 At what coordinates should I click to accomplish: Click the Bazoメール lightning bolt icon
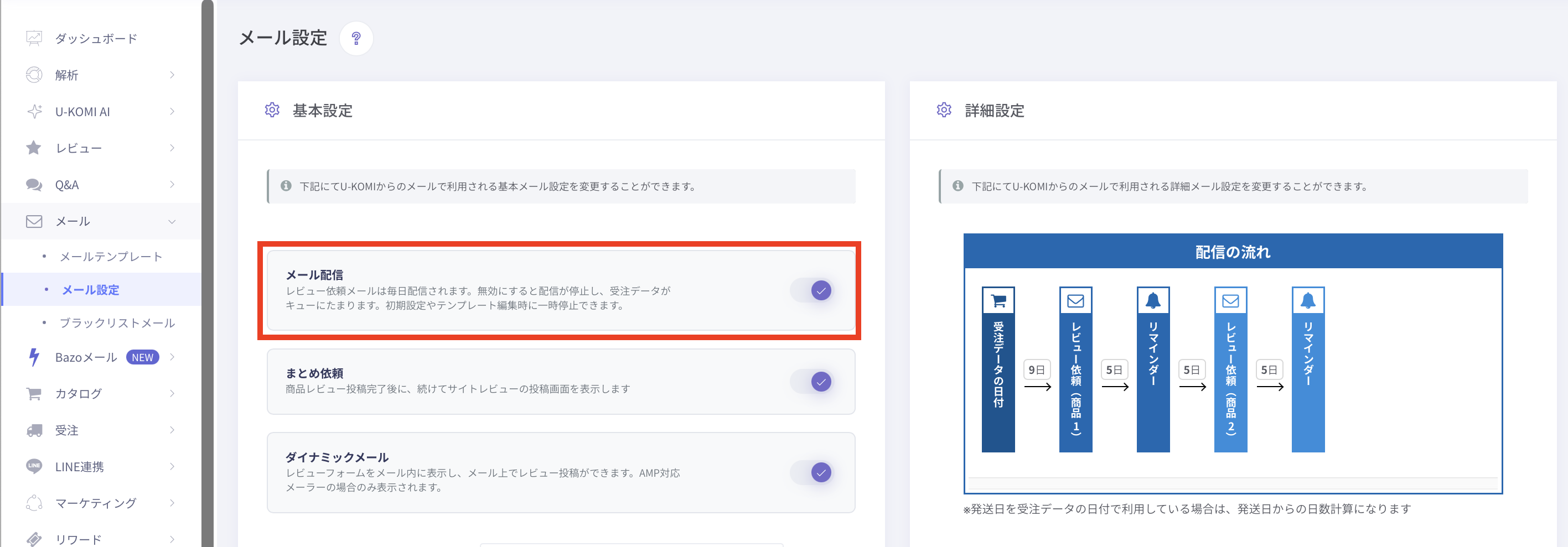pos(34,357)
